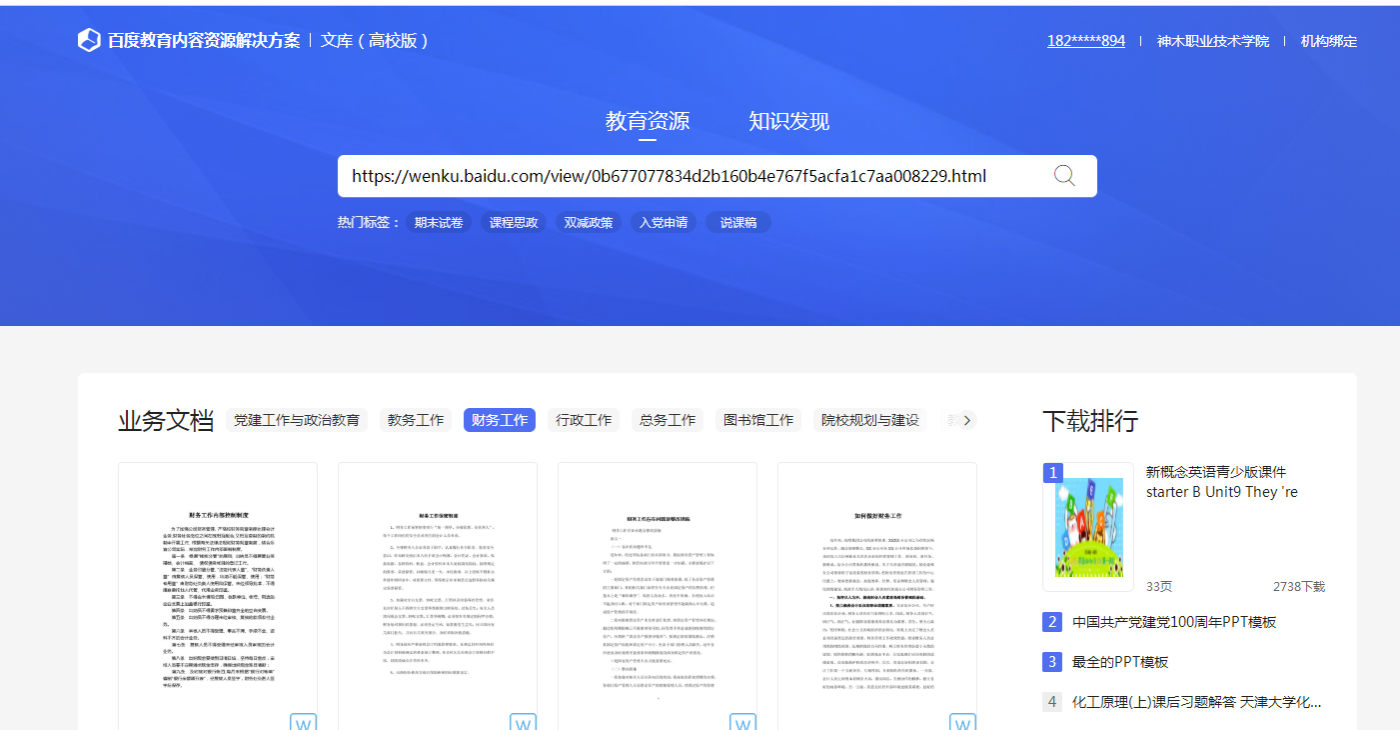This screenshot has width=1400, height=730.
Task: Click the rank 2 badge icon
Action: 1052,622
